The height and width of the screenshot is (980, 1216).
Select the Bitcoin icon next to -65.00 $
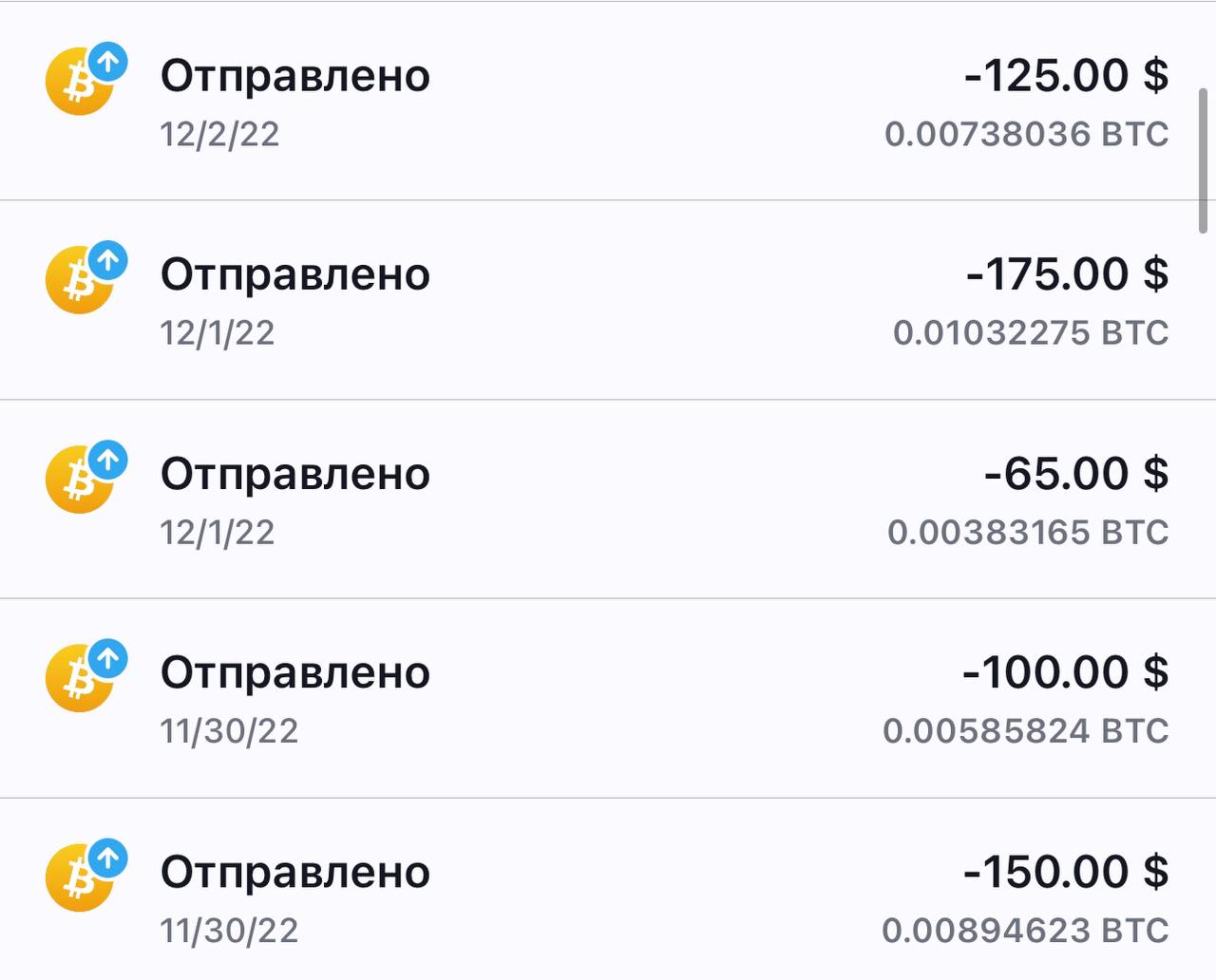(82, 480)
